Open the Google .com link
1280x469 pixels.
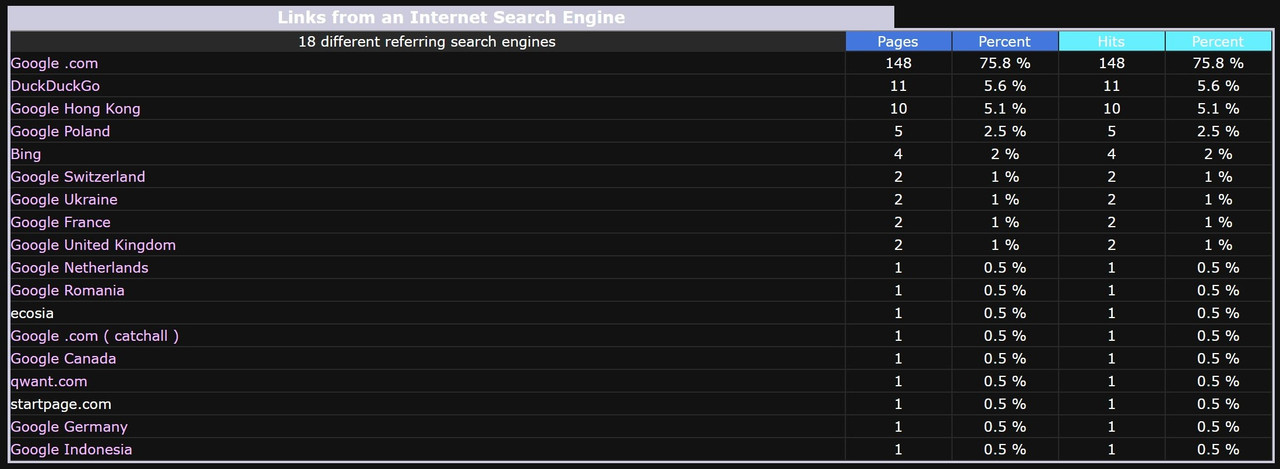tap(54, 63)
